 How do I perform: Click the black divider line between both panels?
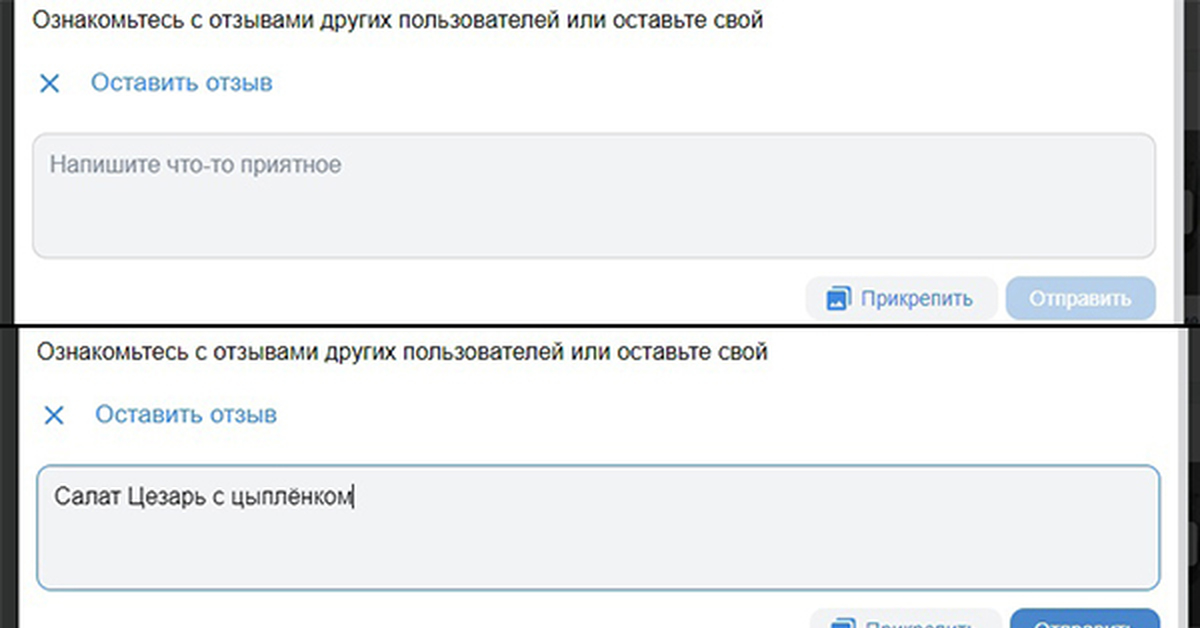(x=600, y=327)
